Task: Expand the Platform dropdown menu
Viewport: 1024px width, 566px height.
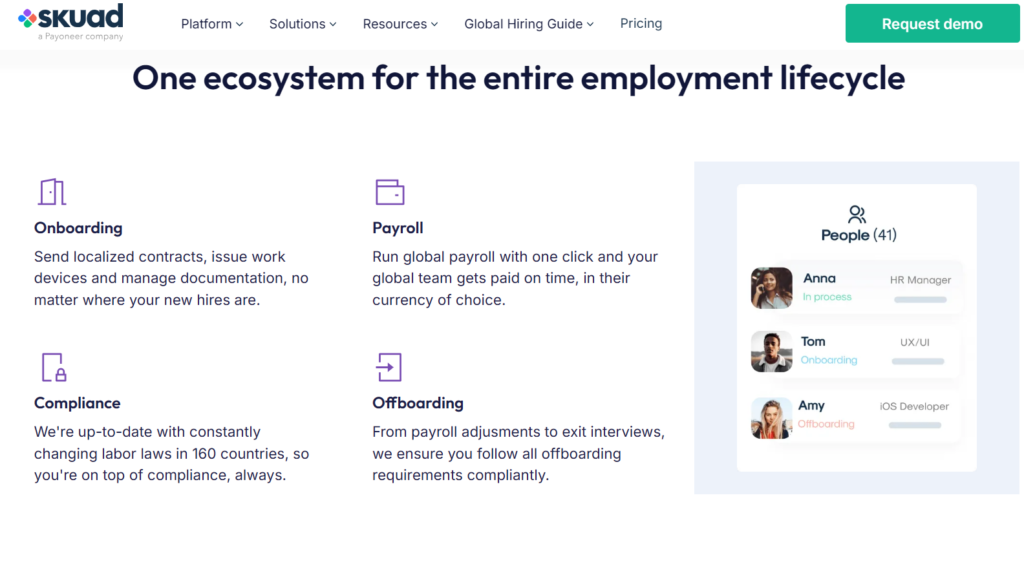Action: pos(212,24)
